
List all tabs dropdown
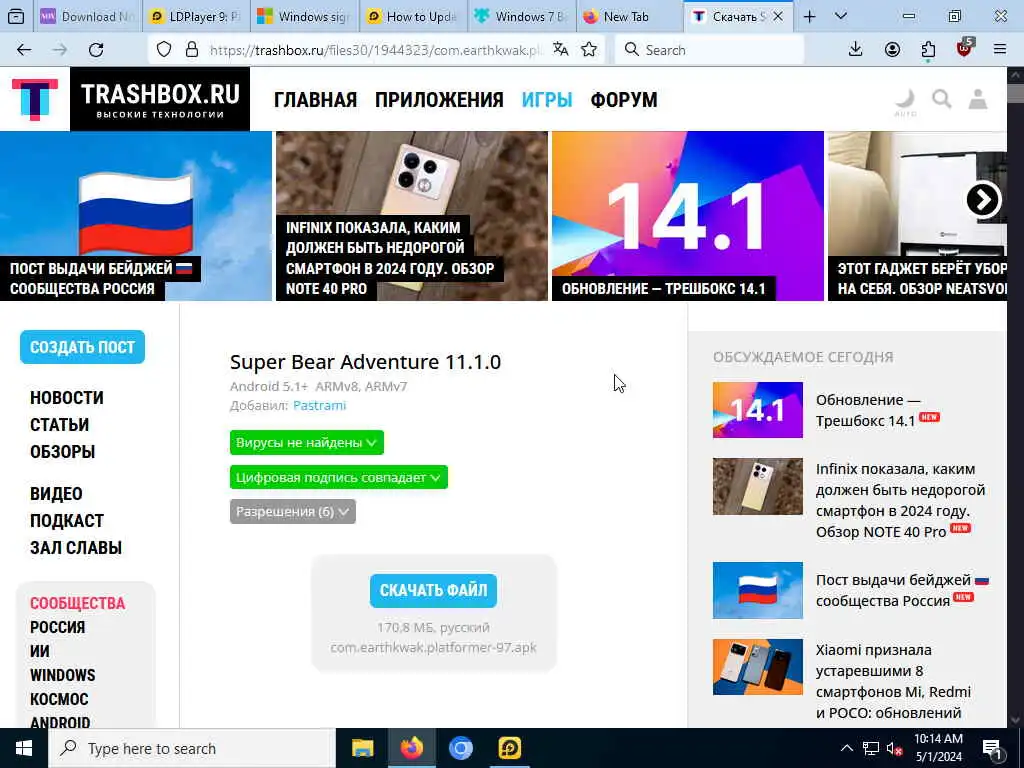click(x=841, y=17)
